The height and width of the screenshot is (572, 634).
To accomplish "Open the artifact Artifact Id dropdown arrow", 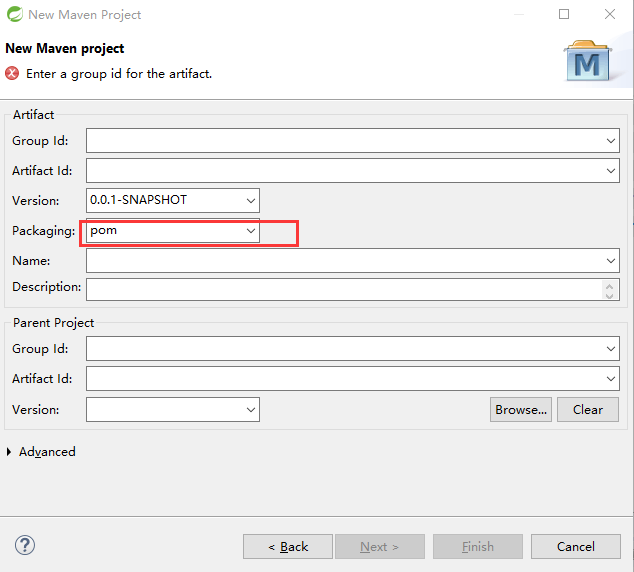I will 611,171.
